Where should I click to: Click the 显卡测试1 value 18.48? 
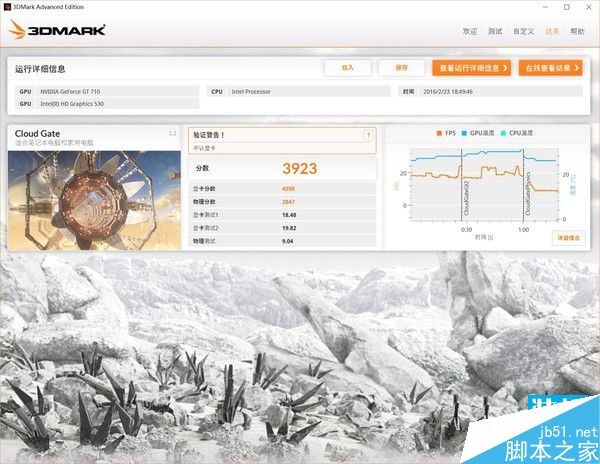(x=289, y=215)
